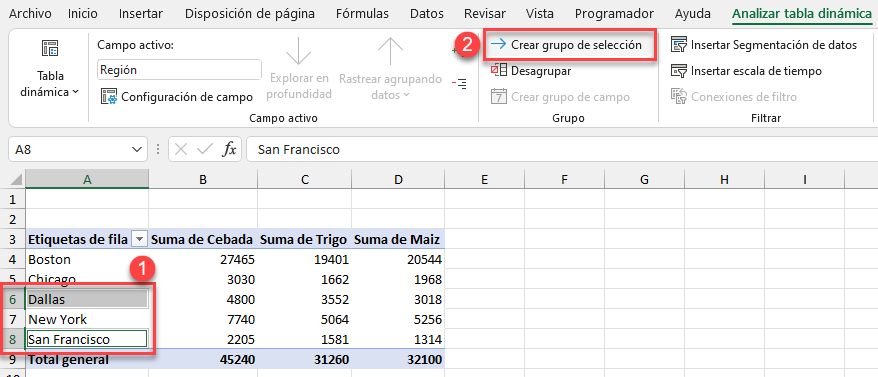Select the Analizar tabla dinámica tab

(x=802, y=13)
